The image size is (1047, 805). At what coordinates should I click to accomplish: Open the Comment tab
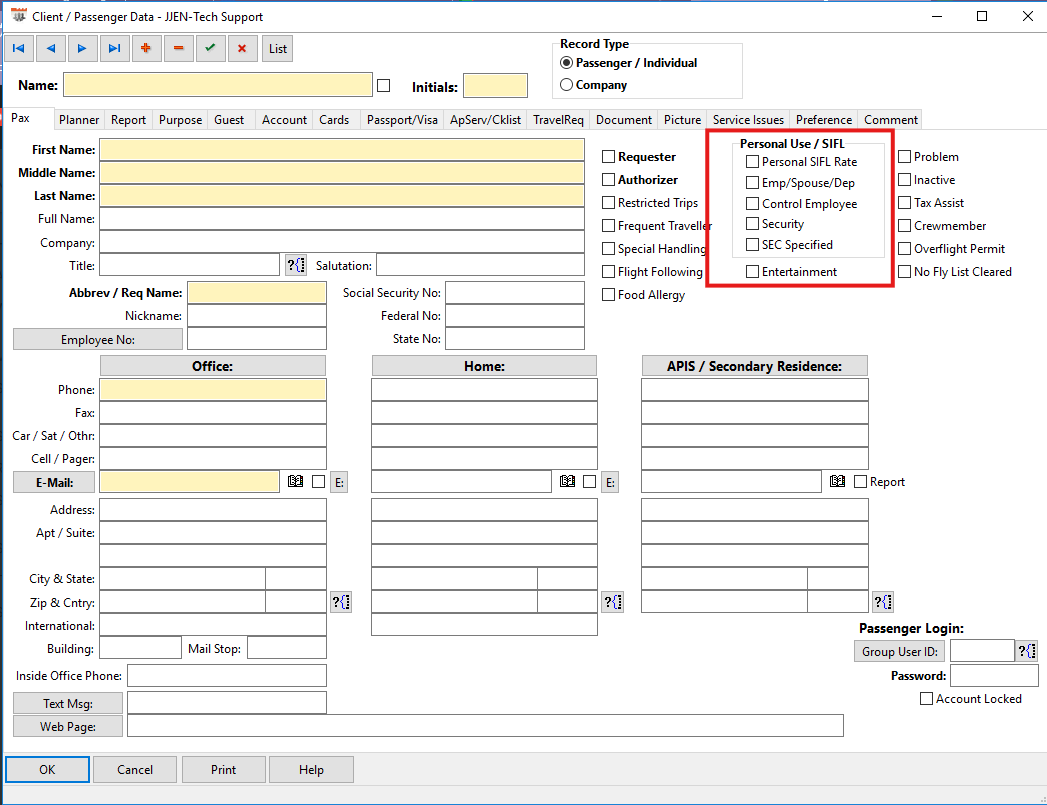(x=890, y=119)
